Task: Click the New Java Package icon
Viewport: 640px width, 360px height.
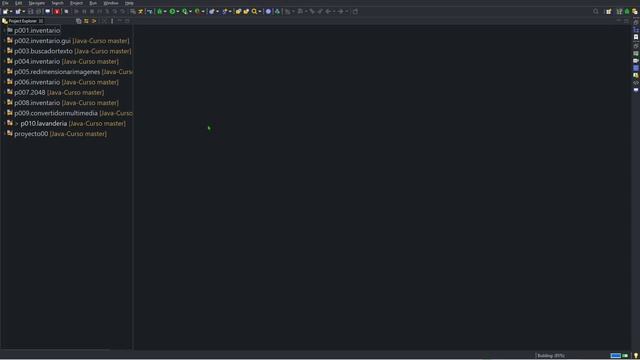Action: [x=212, y=11]
